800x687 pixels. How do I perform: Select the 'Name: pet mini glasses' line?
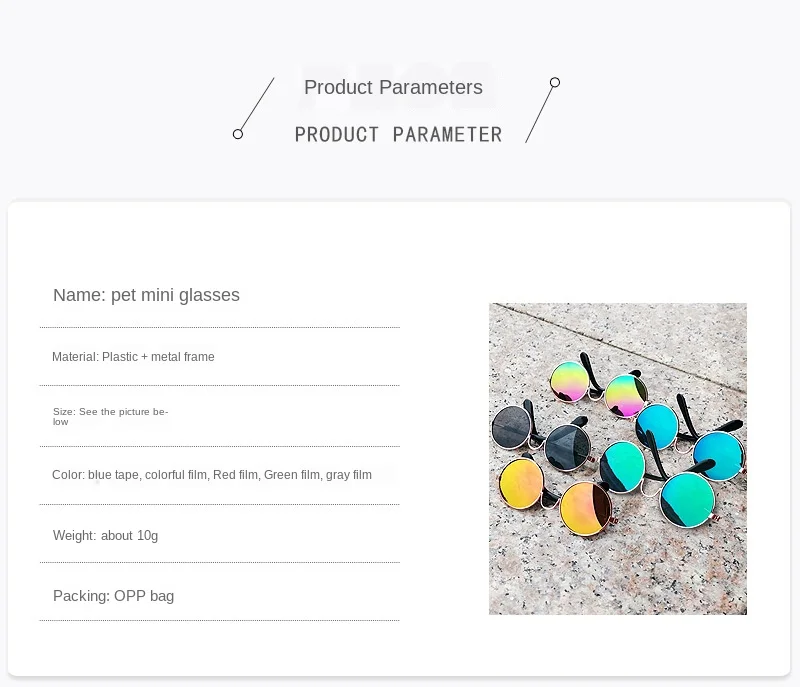click(146, 295)
